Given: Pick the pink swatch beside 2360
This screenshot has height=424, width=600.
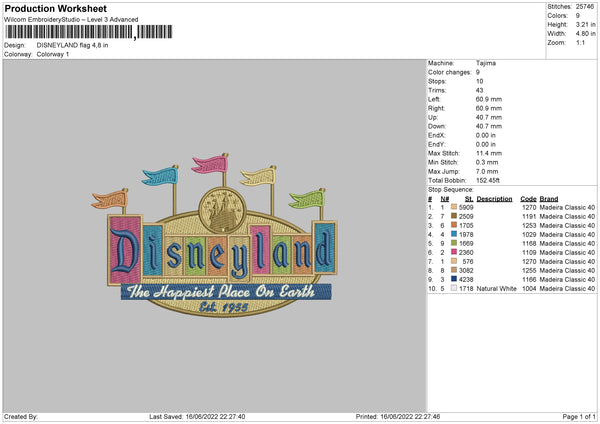Looking at the screenshot, I should (x=454, y=252).
